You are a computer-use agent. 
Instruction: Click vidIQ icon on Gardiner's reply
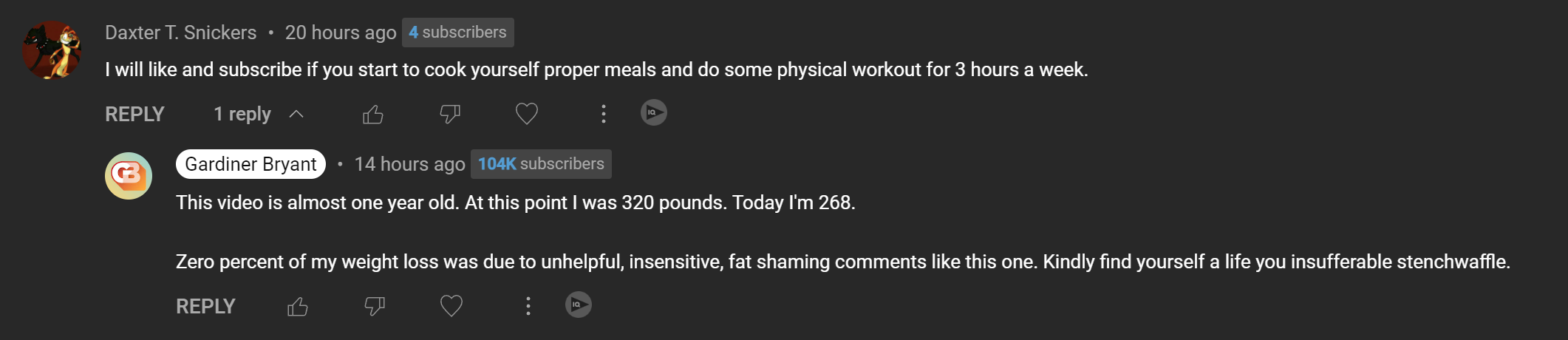(579, 305)
